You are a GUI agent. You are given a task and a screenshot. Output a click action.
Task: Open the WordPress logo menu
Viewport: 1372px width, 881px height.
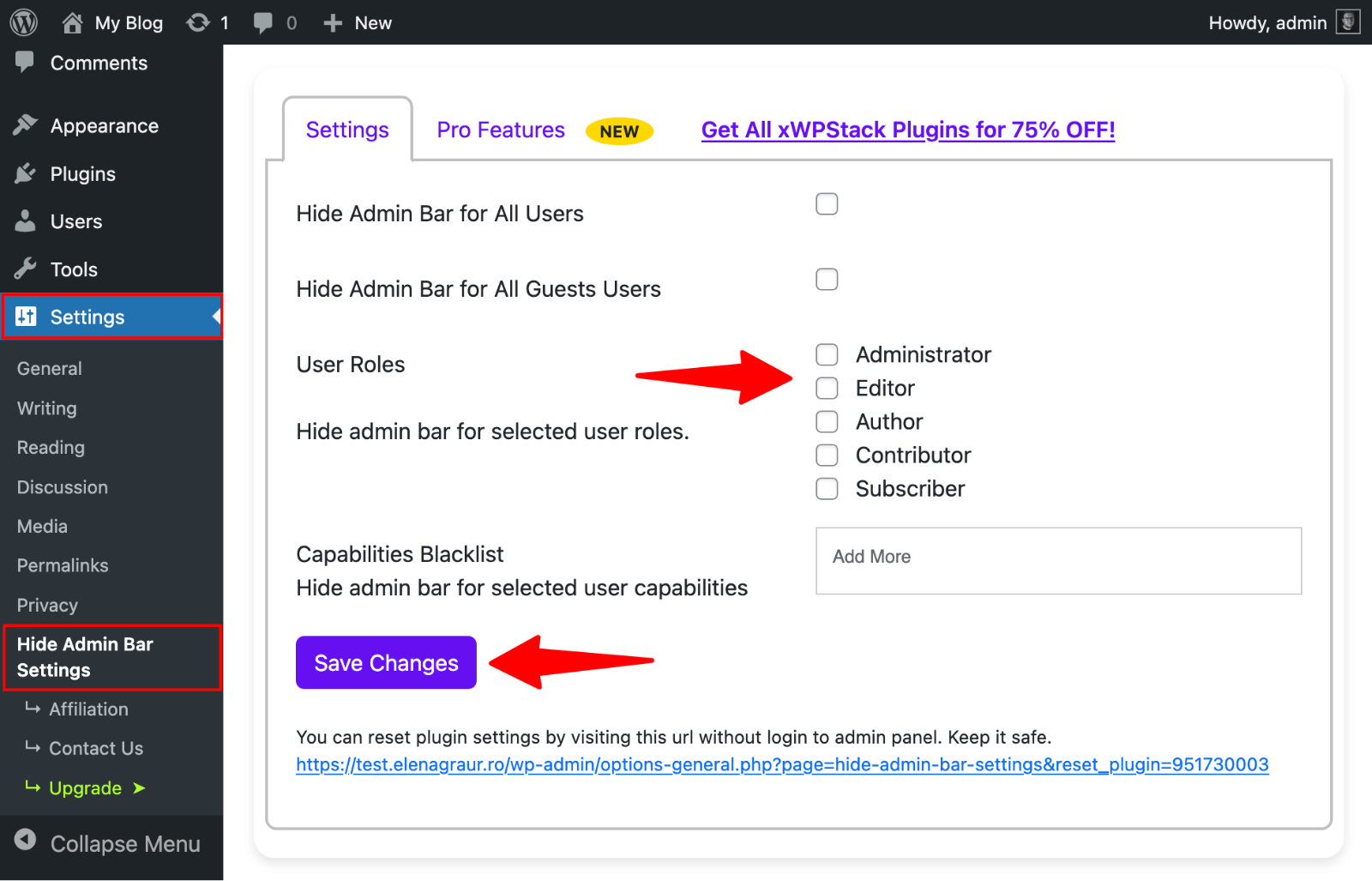pyautogui.click(x=22, y=22)
